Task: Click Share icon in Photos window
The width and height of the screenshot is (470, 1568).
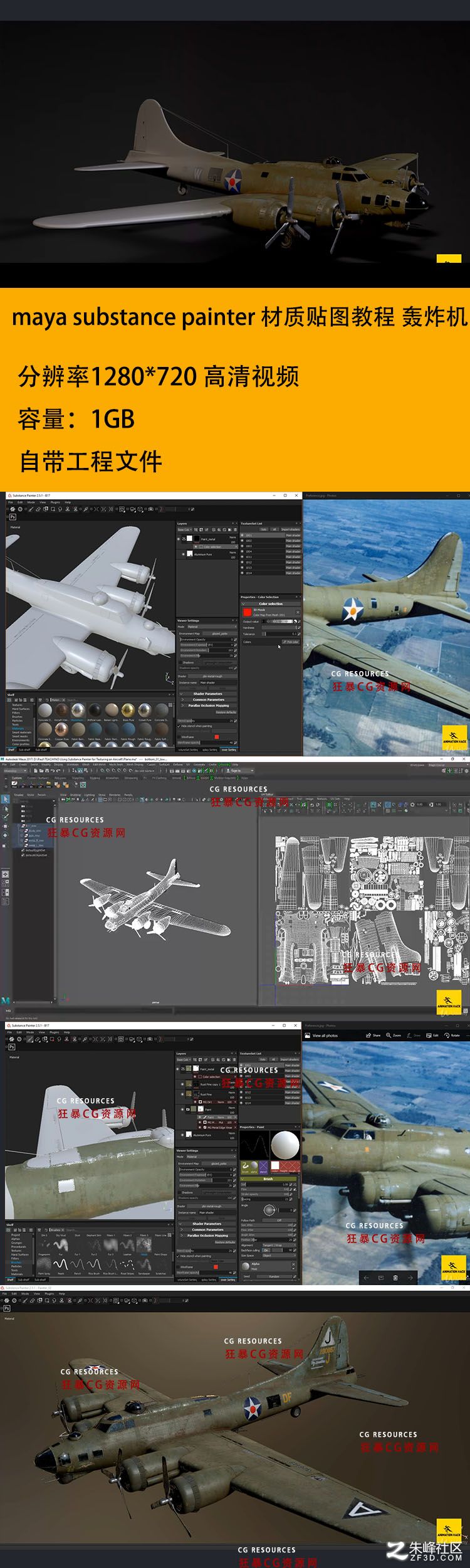Action: tap(373, 1036)
